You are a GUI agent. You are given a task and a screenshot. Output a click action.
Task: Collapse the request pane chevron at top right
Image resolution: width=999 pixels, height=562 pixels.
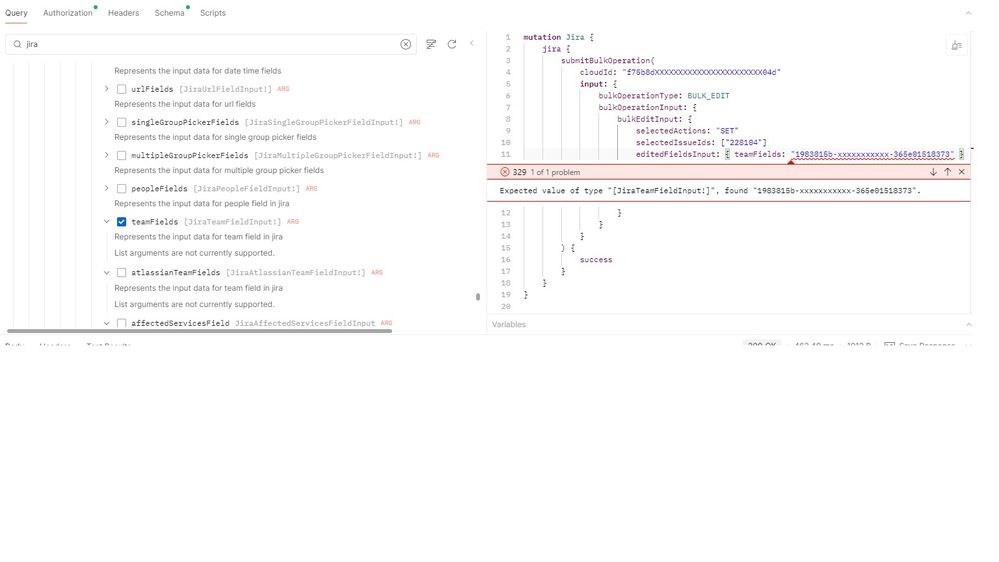[968, 13]
